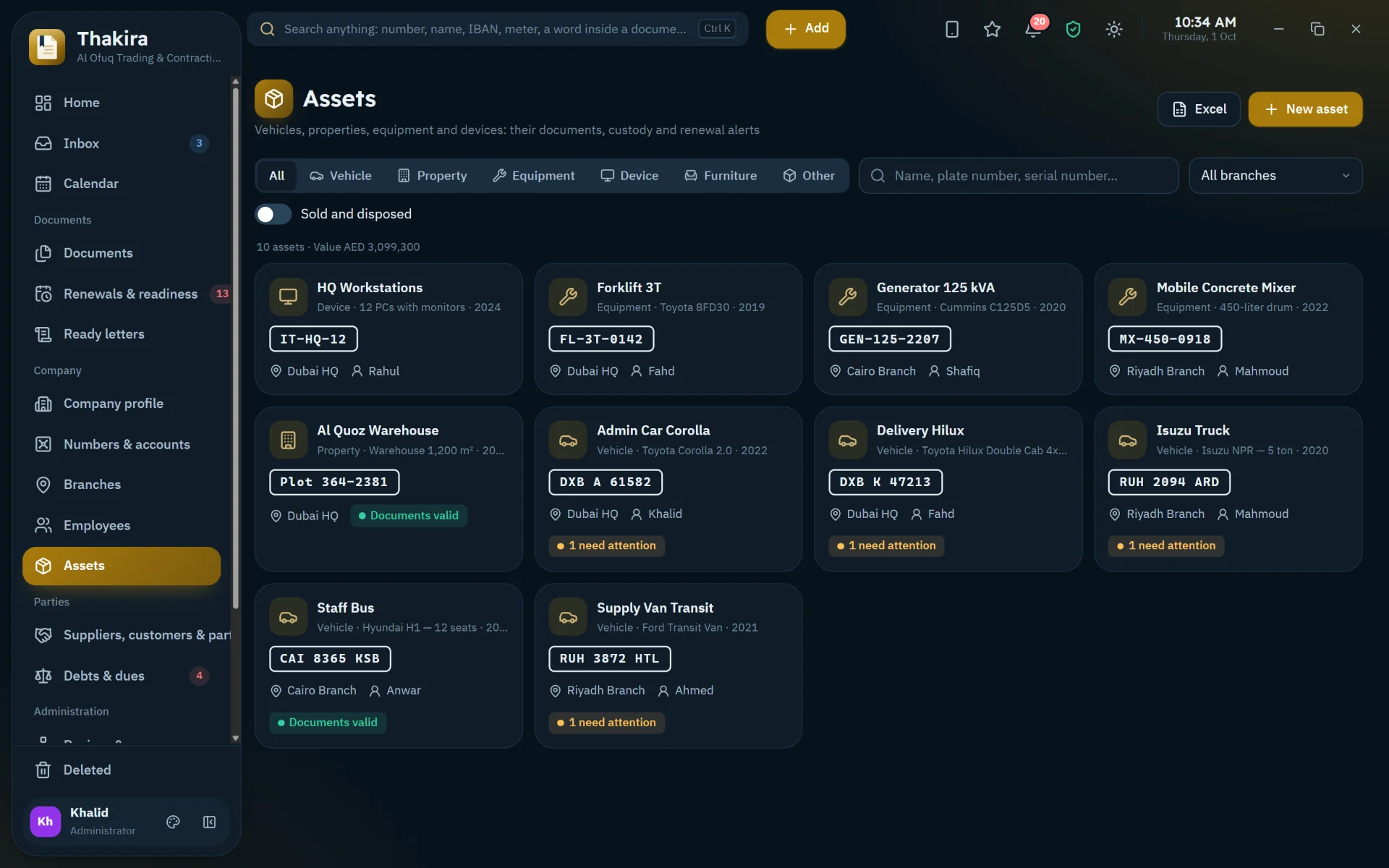Filter assets by Property
Image resolution: width=1389 pixels, height=868 pixels.
coord(433,176)
